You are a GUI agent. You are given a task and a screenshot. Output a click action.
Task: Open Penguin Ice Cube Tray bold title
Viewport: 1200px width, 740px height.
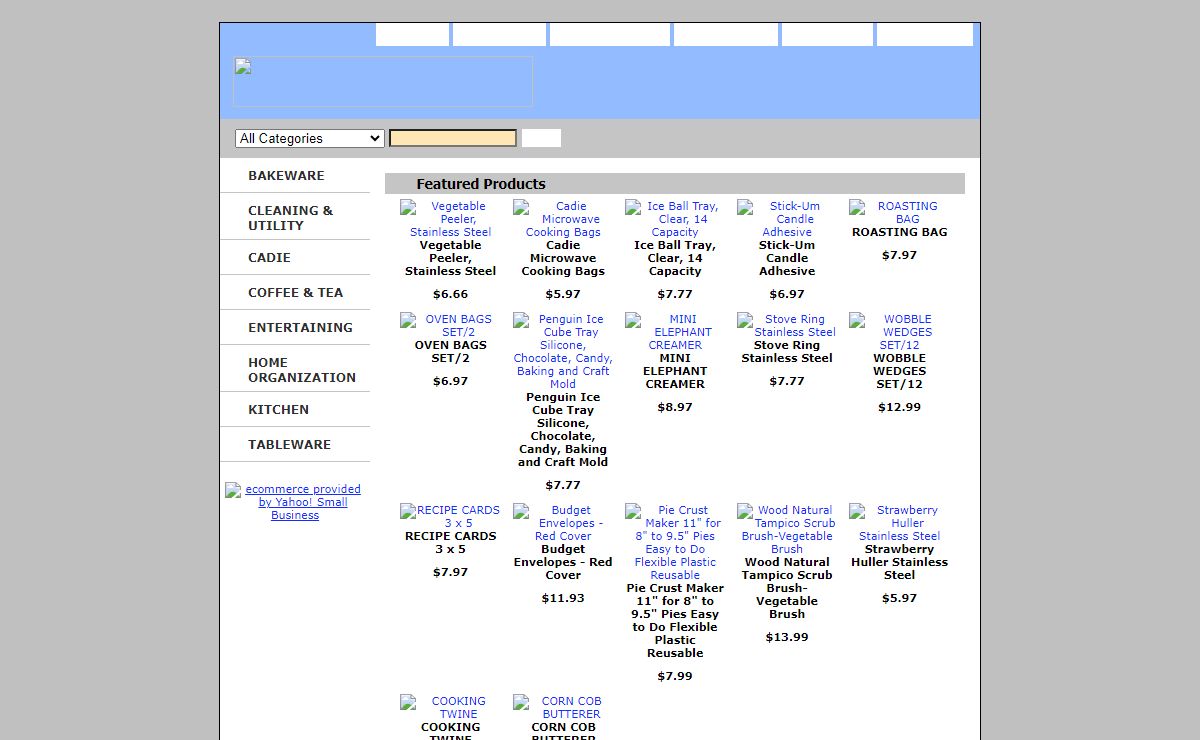[x=563, y=429]
